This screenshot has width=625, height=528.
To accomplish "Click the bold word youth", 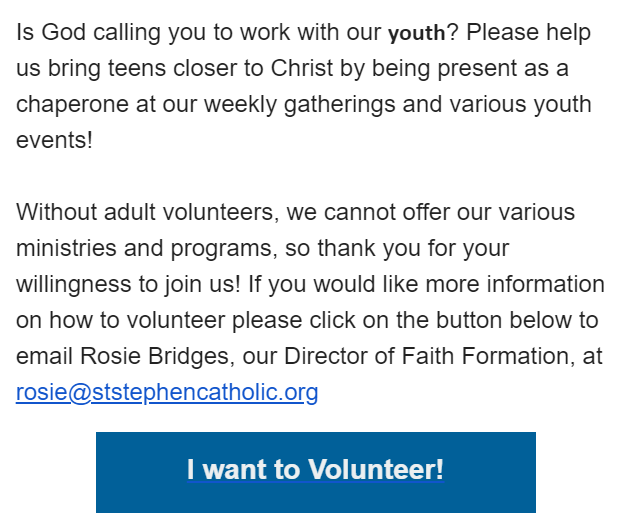I will [417, 33].
